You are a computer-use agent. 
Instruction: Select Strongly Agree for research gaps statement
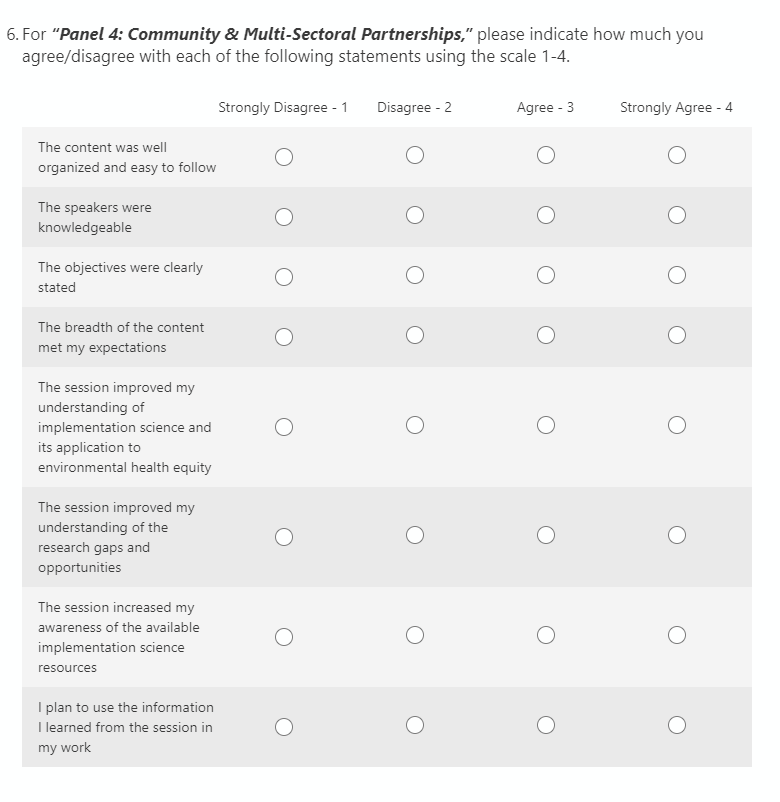pos(677,536)
